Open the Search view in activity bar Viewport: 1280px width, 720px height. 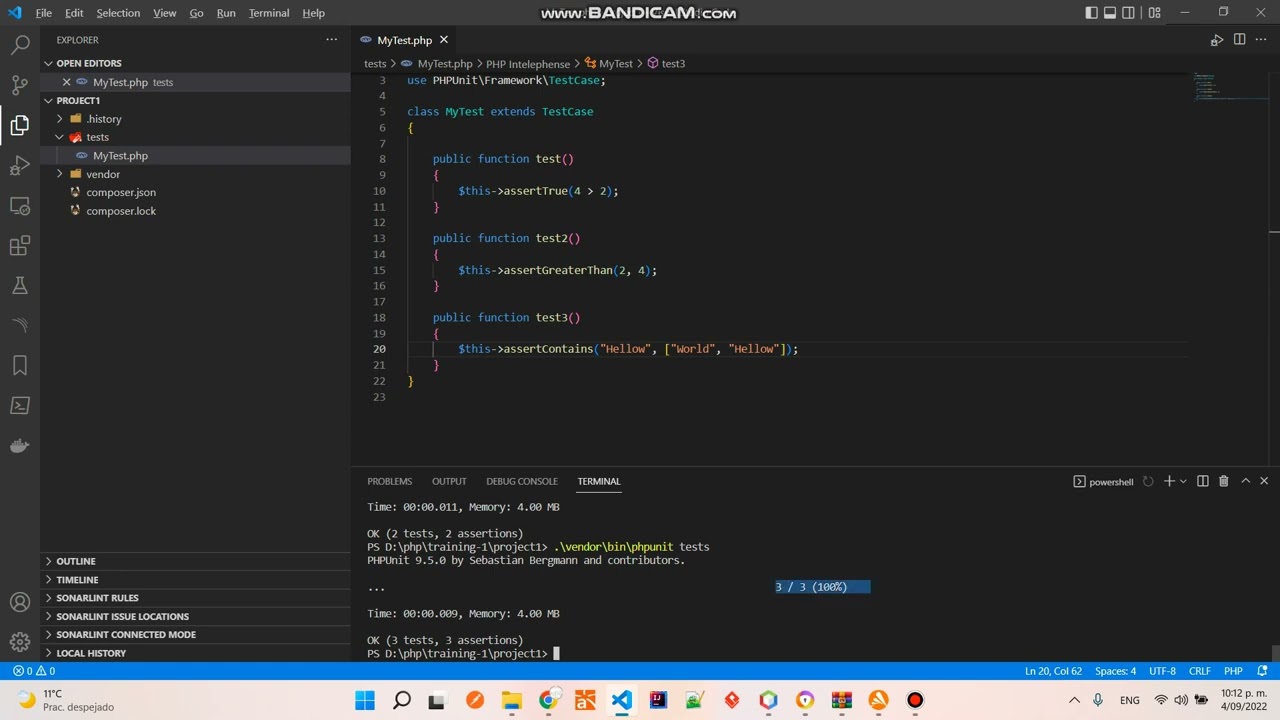[x=20, y=45]
